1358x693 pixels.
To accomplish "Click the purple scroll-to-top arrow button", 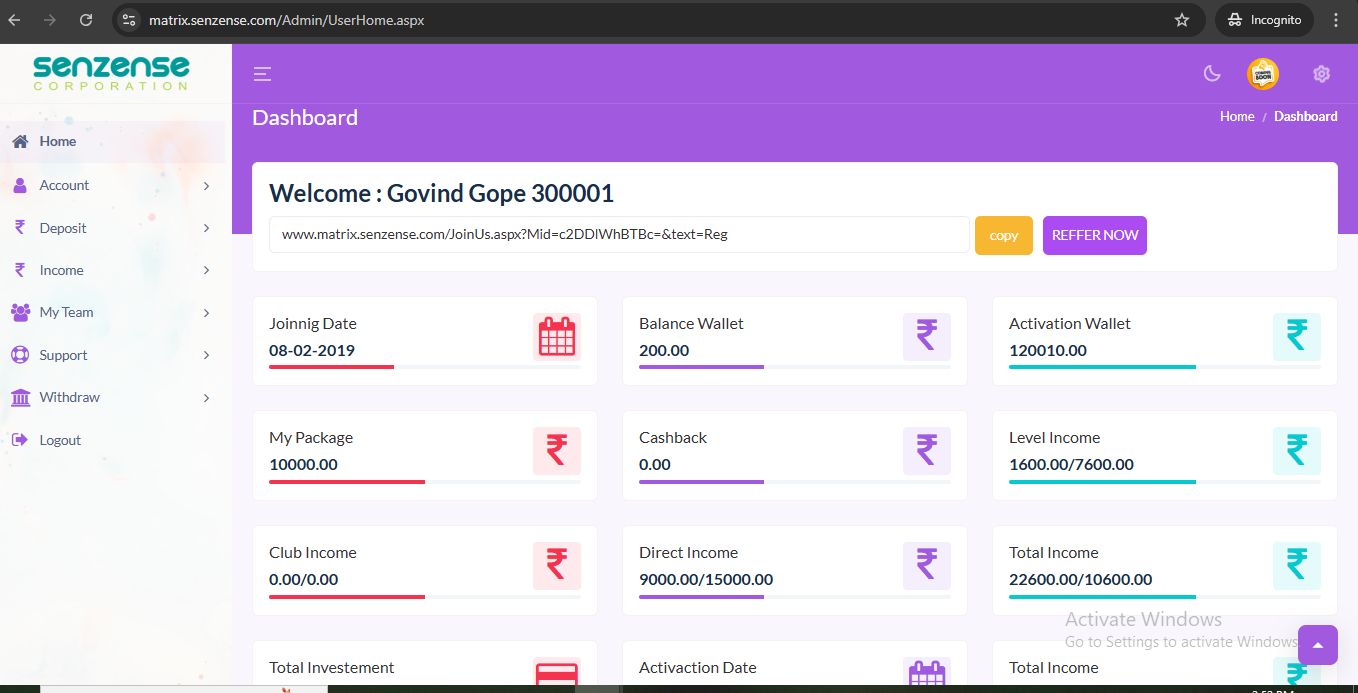I will pyautogui.click(x=1318, y=645).
